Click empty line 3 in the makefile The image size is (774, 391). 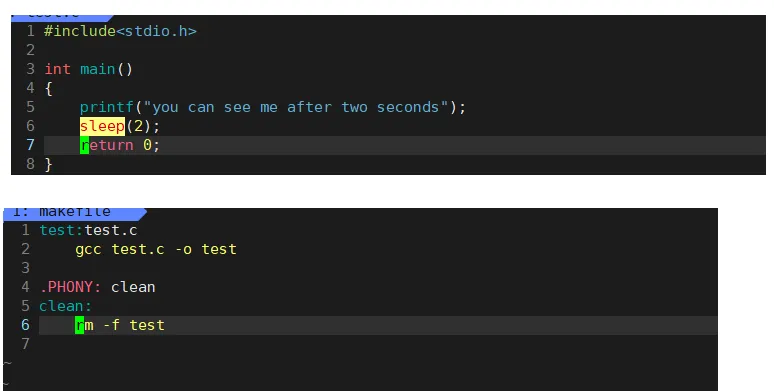[x=378, y=268]
